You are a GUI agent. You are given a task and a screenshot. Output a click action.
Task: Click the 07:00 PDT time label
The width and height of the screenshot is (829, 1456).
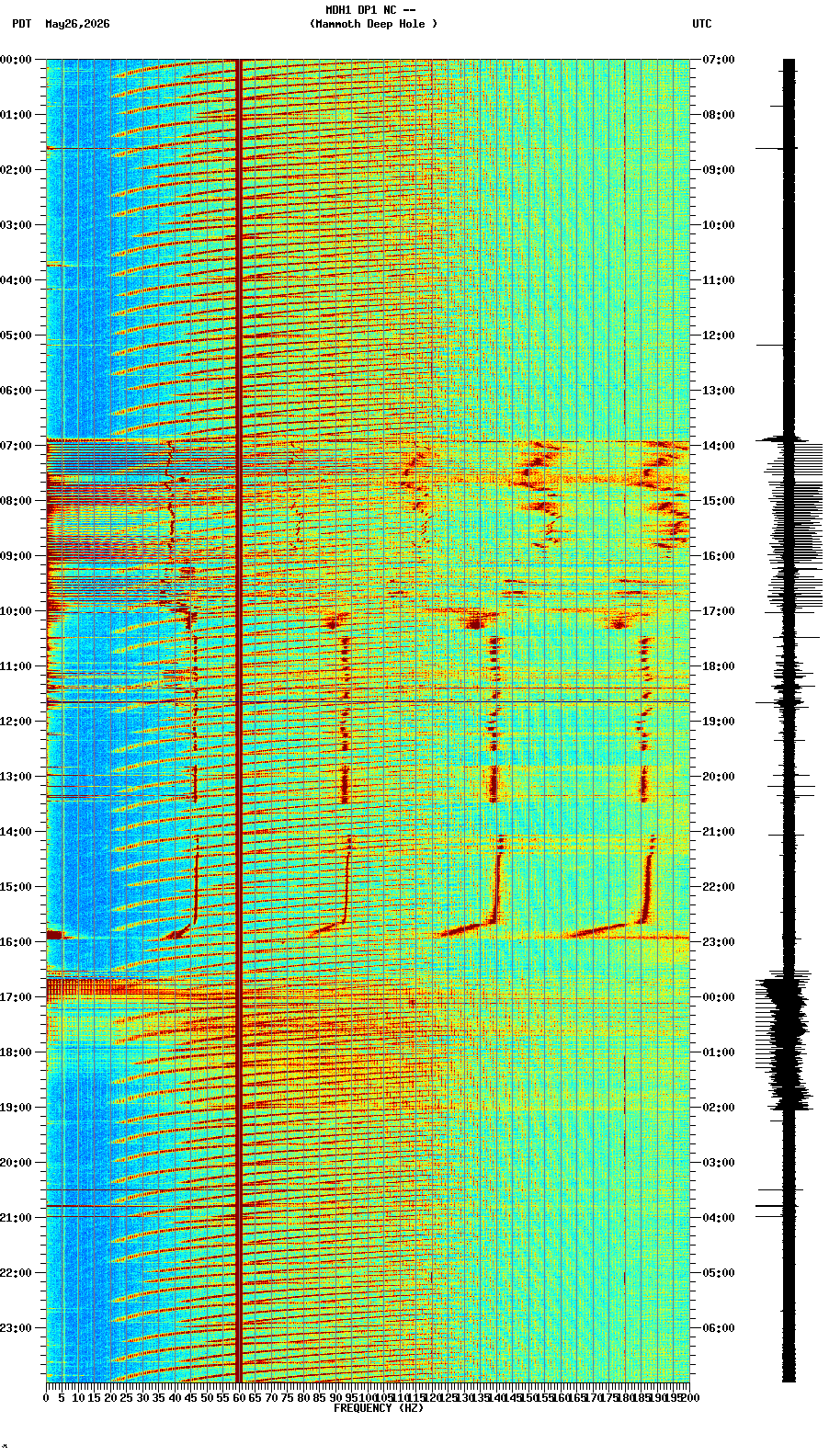pos(16,446)
